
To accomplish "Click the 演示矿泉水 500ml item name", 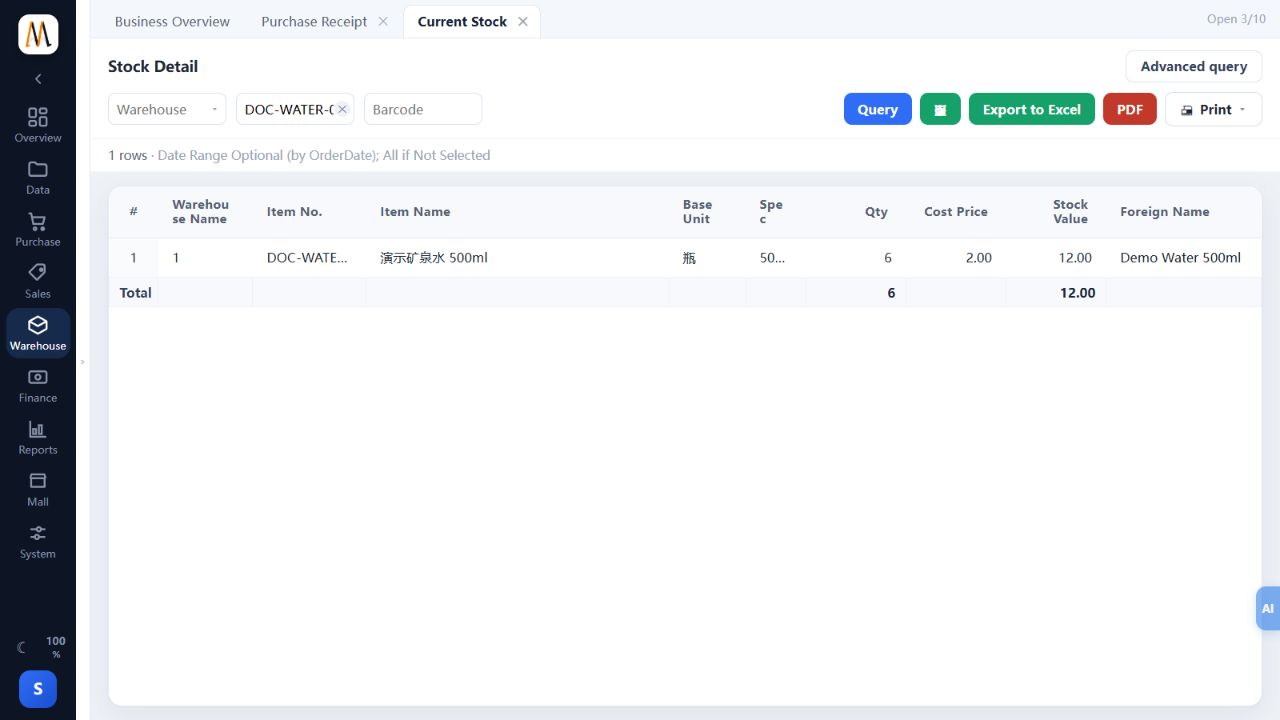I will [434, 257].
